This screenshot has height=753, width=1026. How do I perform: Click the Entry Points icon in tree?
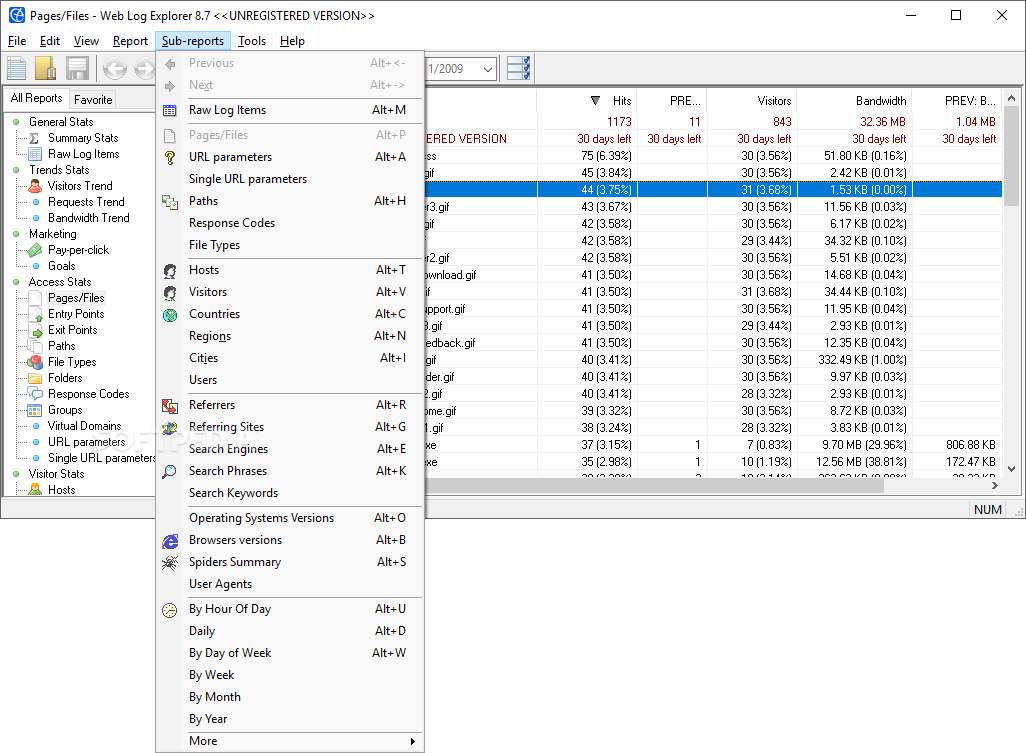(36, 315)
